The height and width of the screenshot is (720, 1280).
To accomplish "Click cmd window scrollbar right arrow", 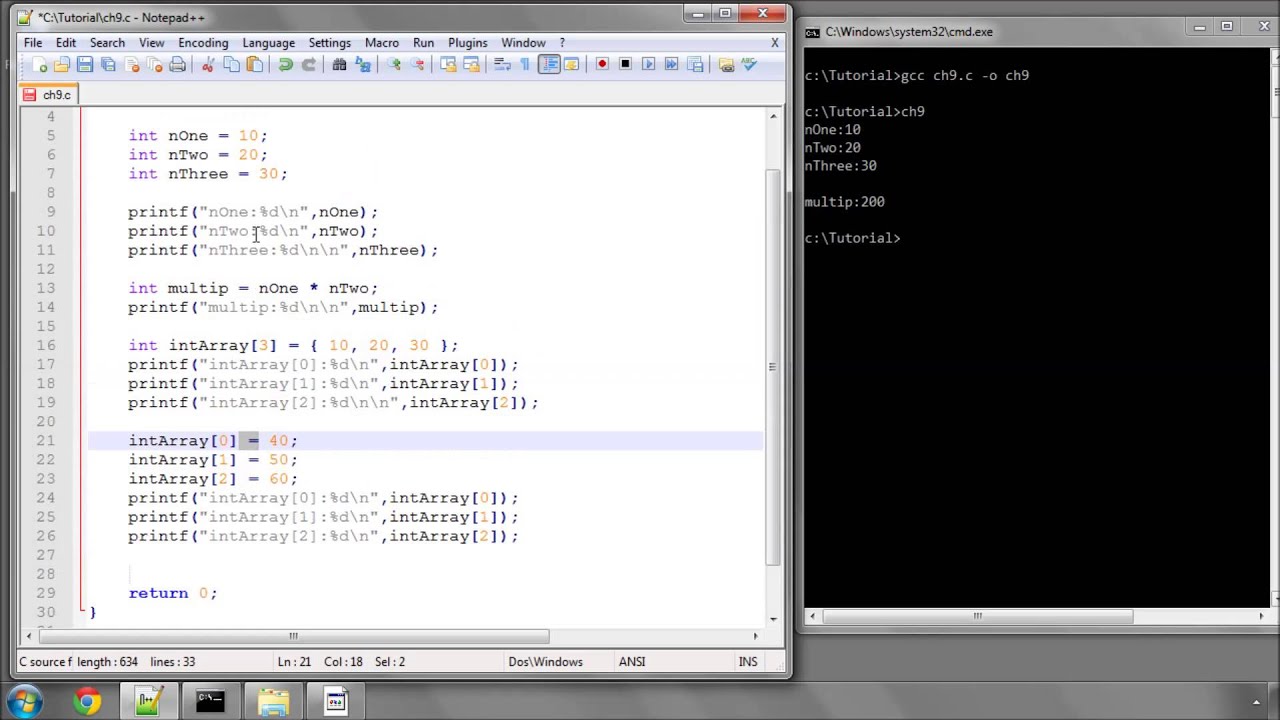I will pyautogui.click(x=1260, y=616).
